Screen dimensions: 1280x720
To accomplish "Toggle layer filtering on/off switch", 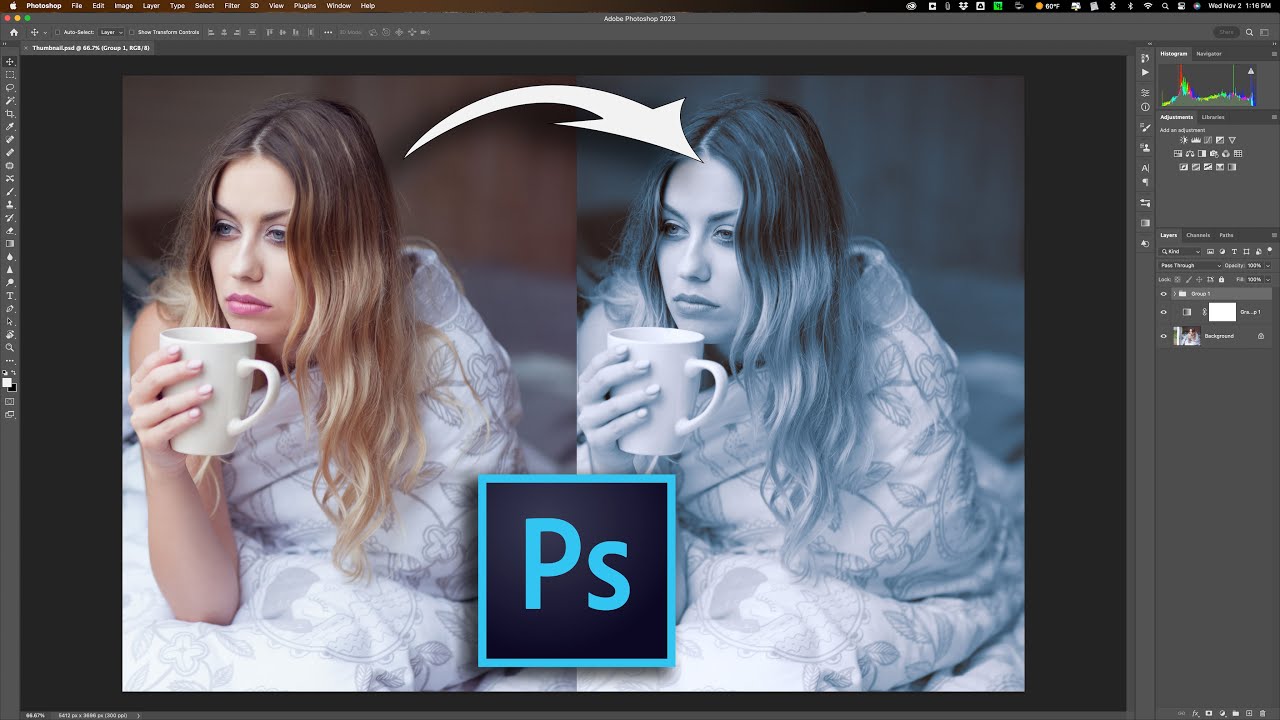I will coord(1270,251).
